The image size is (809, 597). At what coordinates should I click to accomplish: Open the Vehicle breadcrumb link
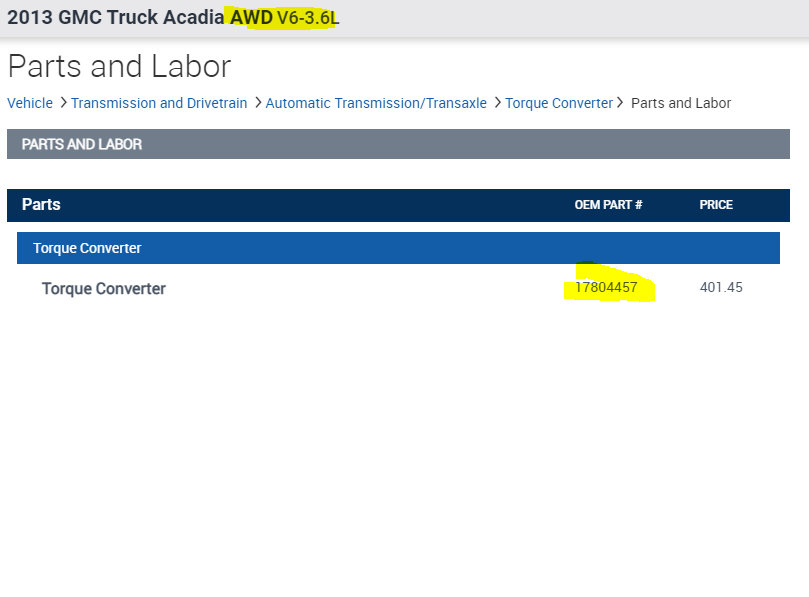30,103
